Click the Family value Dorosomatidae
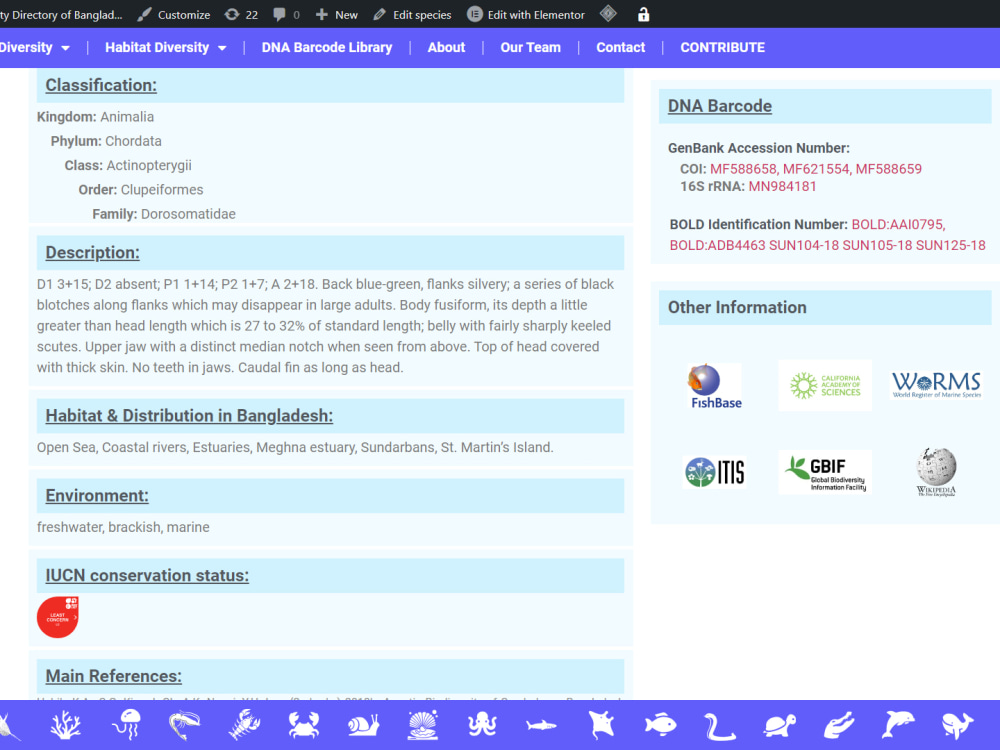Image resolution: width=1000 pixels, height=750 pixels. pyautogui.click(x=188, y=214)
